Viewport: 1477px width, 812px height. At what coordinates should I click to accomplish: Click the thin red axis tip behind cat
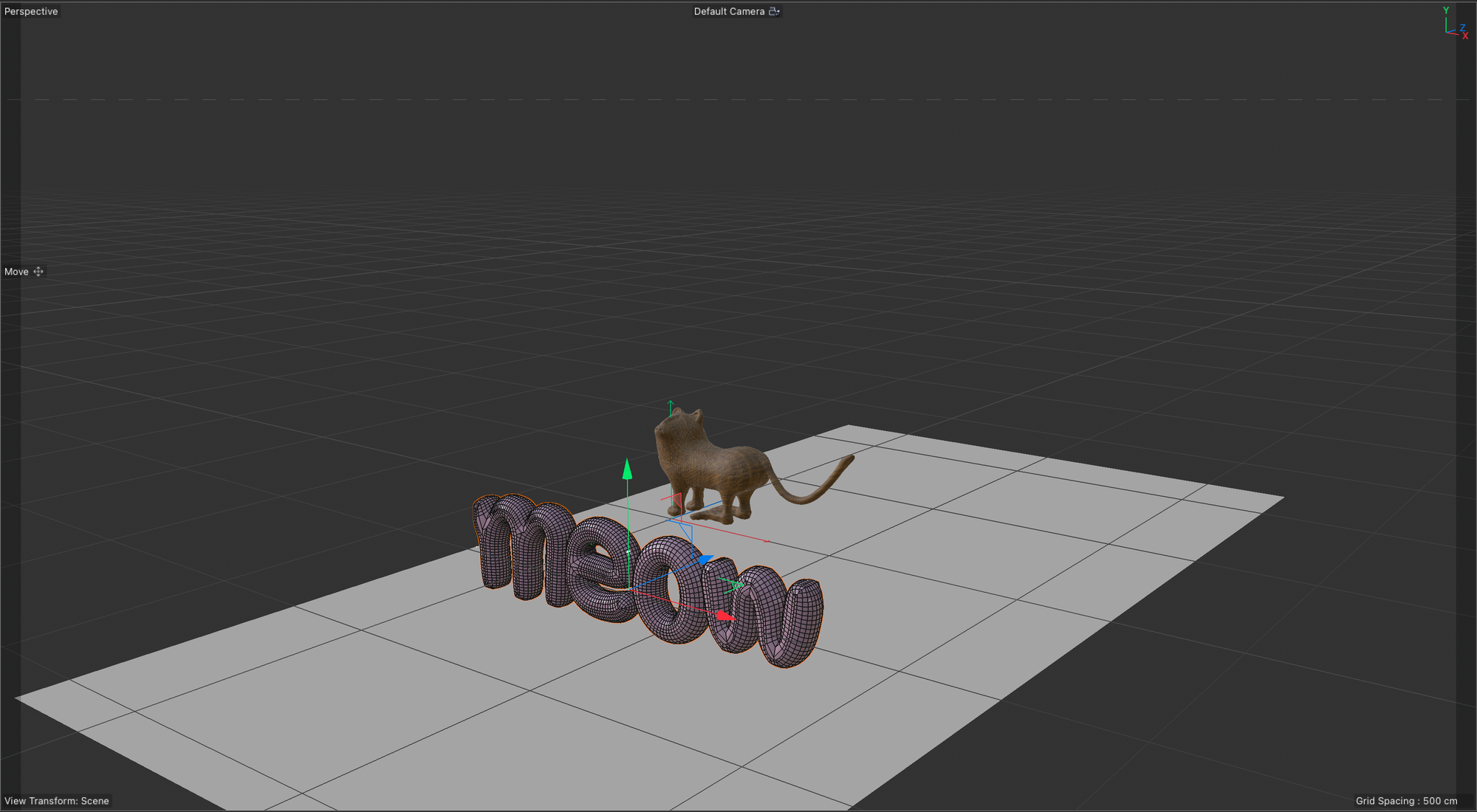pyautogui.click(x=767, y=541)
